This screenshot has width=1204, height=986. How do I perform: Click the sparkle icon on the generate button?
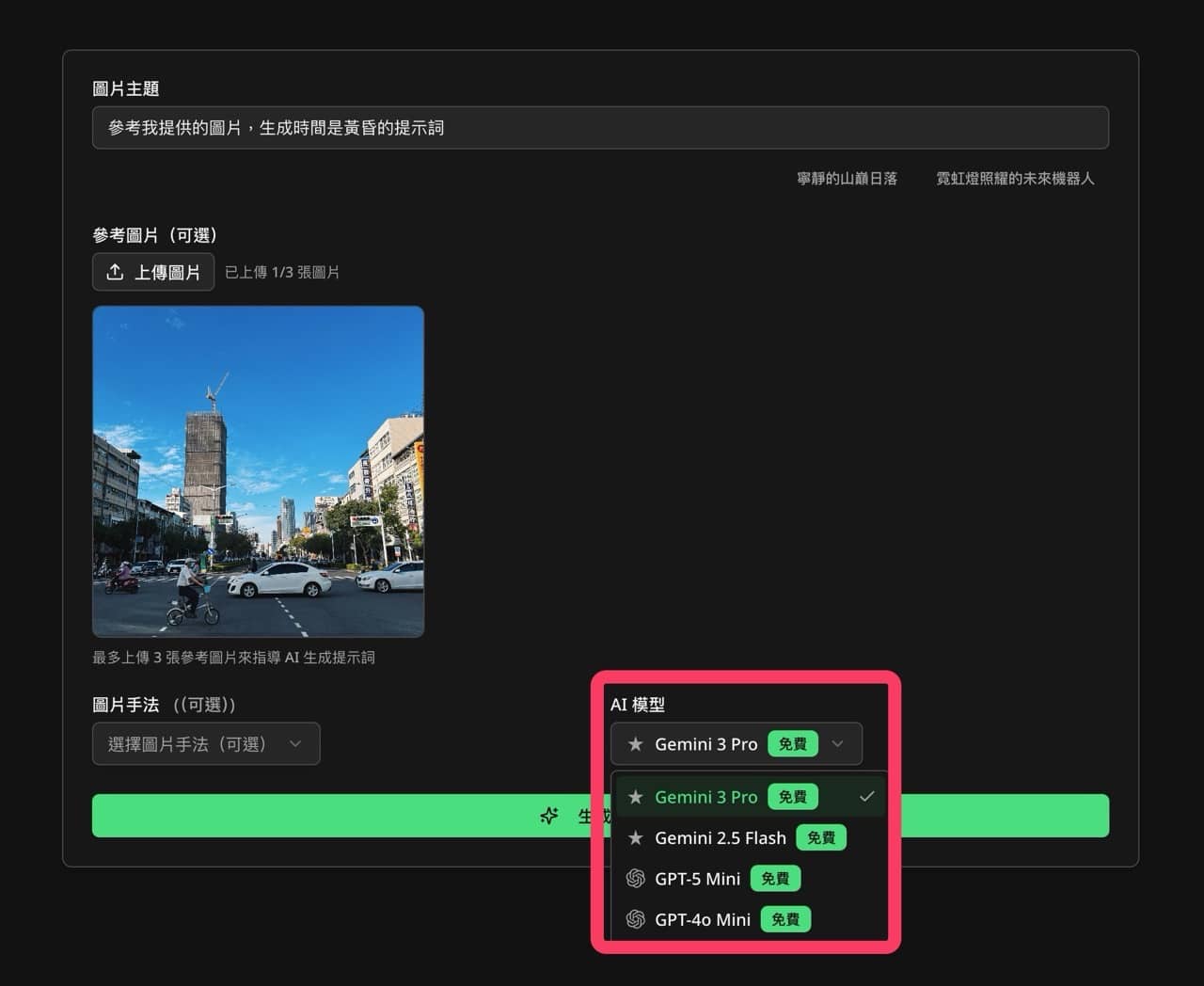pos(548,816)
